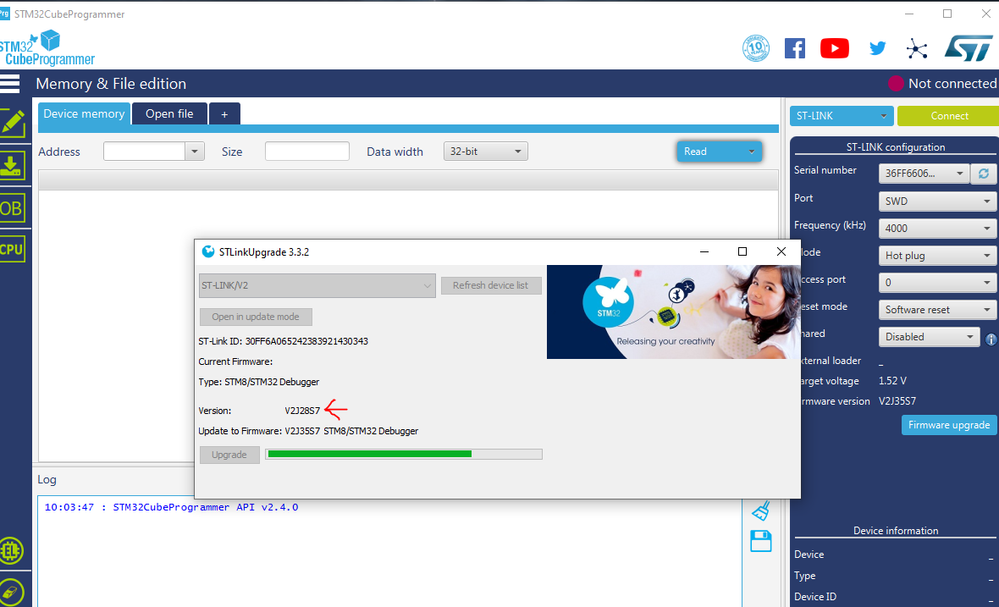Screen dimensions: 999x607
Task: Expand the Address dropdown arrow
Action: [x=194, y=152]
